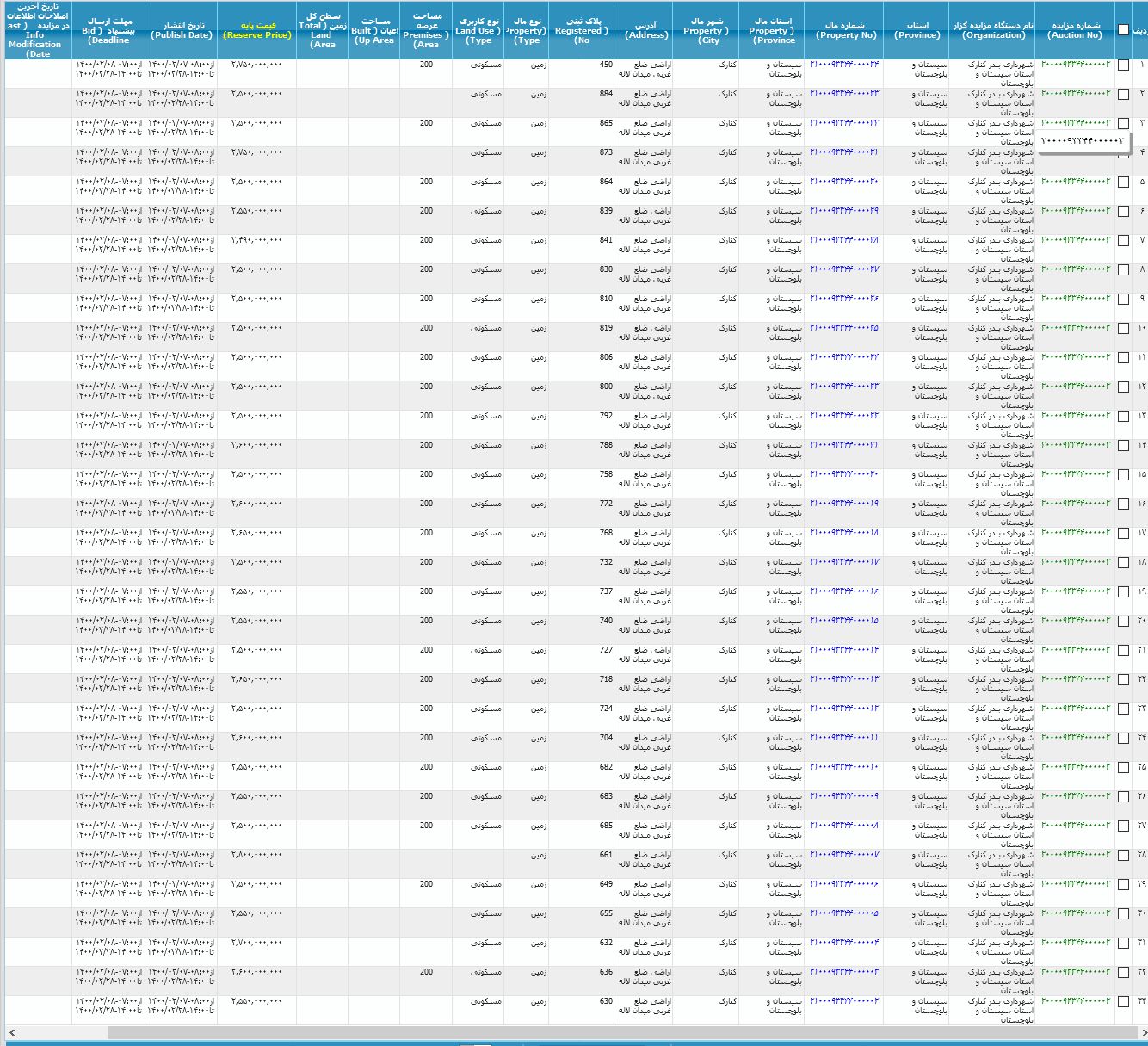Open property number link in row 632

coord(844,943)
